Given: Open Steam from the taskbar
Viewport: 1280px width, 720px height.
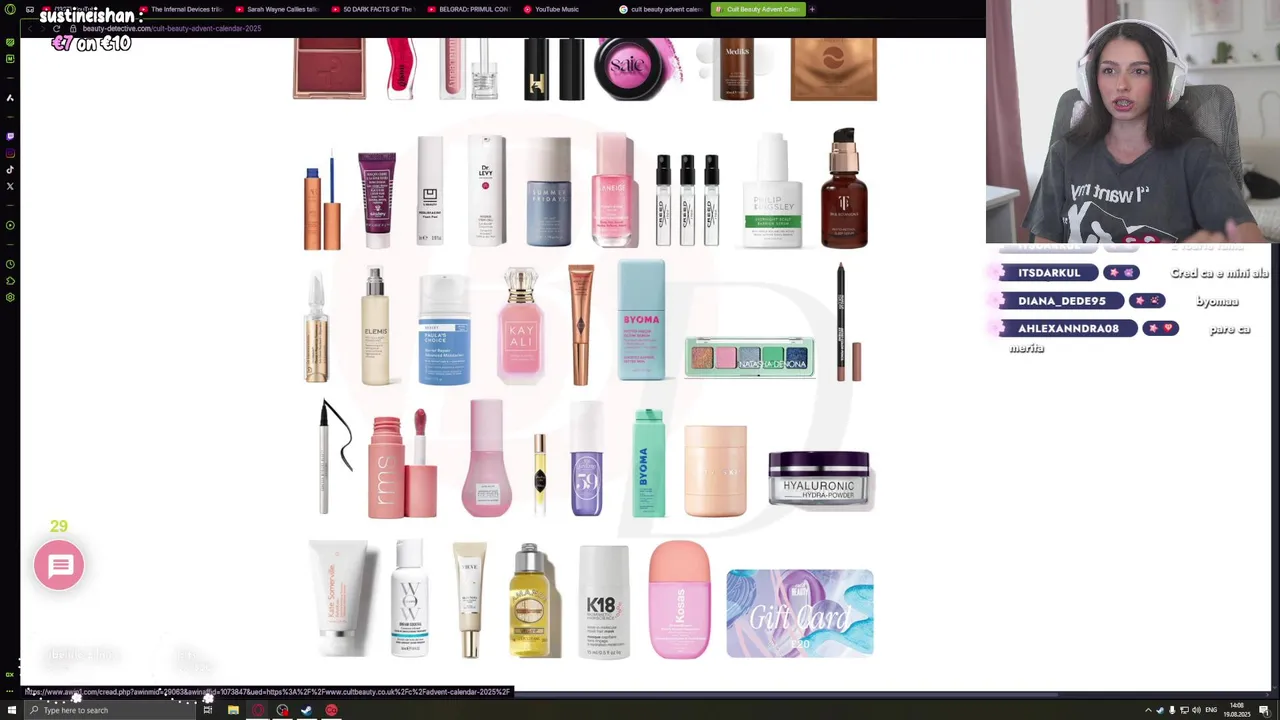Looking at the screenshot, I should (307, 710).
